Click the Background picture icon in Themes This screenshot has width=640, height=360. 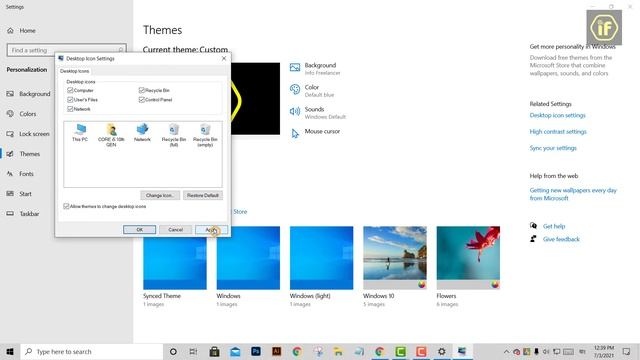pos(295,67)
